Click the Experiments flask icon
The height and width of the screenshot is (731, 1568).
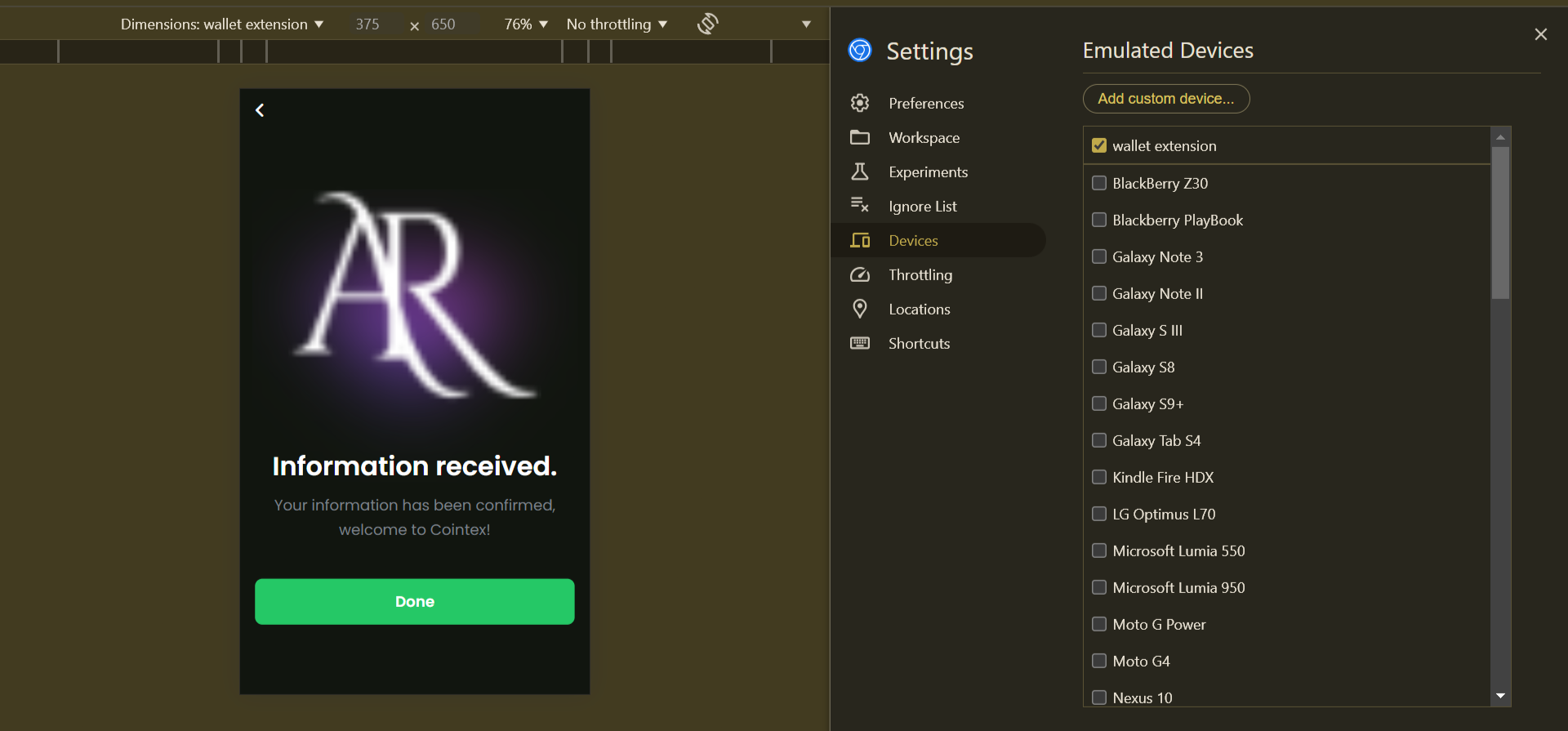(860, 172)
